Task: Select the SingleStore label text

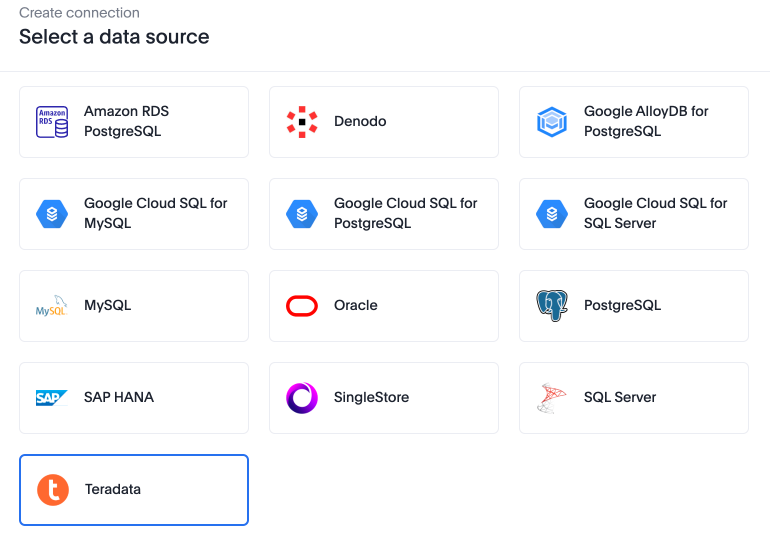Action: tap(371, 397)
